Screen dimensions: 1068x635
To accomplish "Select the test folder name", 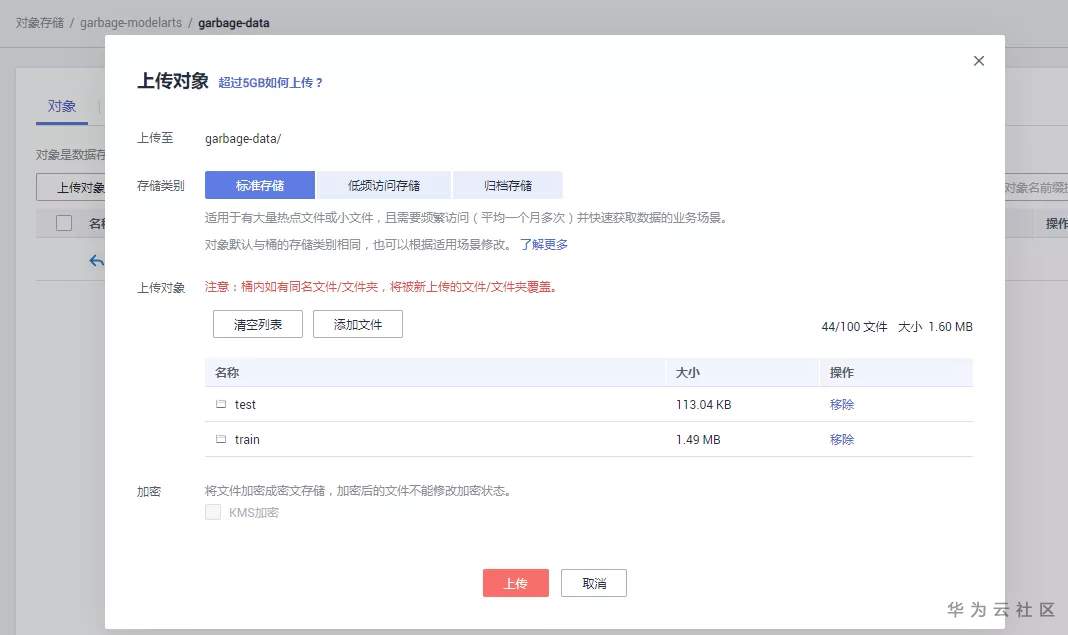I will [x=245, y=405].
